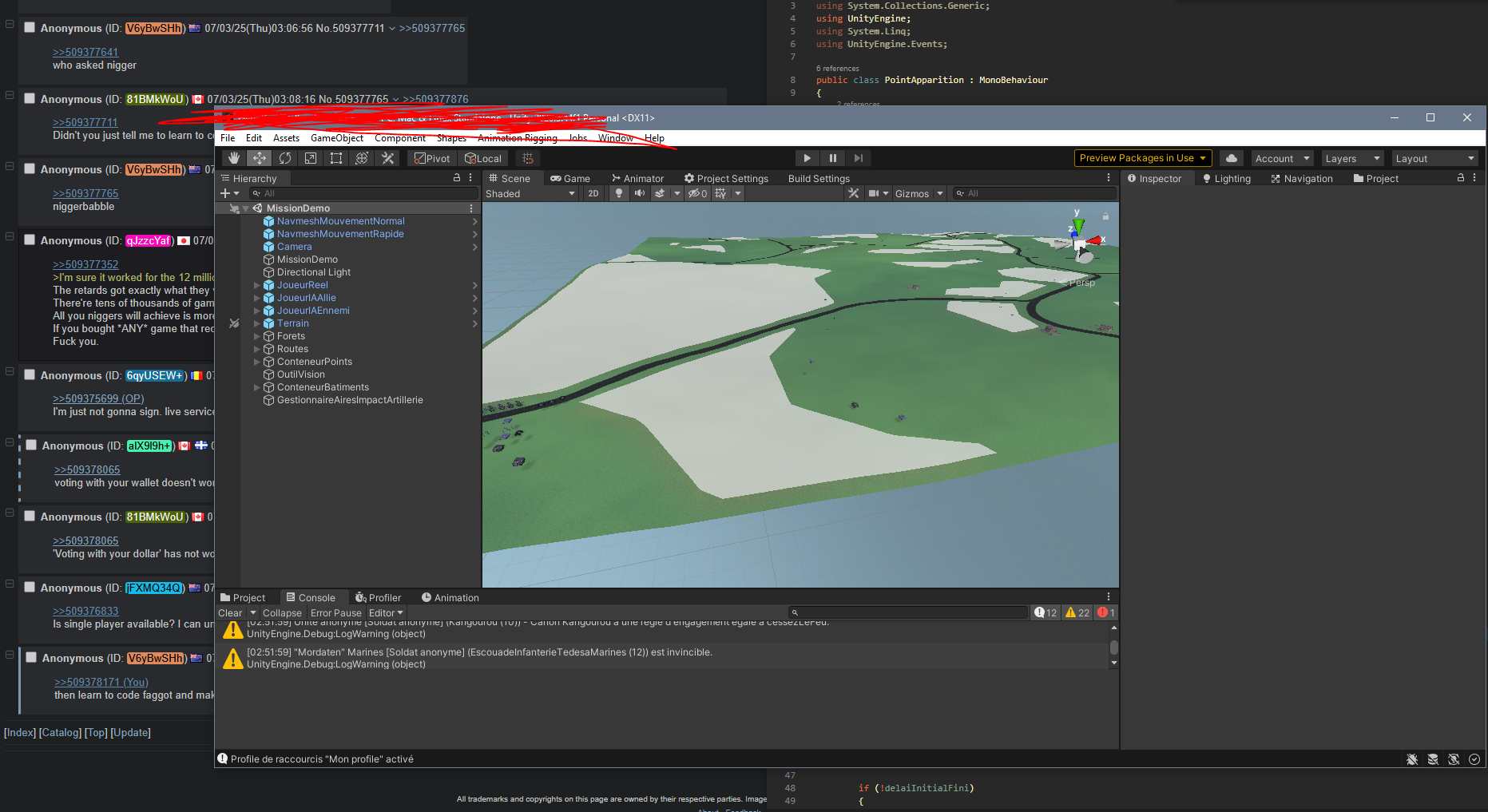Expand JoueurReel in Hierarchy
The height and width of the screenshot is (812, 1488).
tap(257, 285)
